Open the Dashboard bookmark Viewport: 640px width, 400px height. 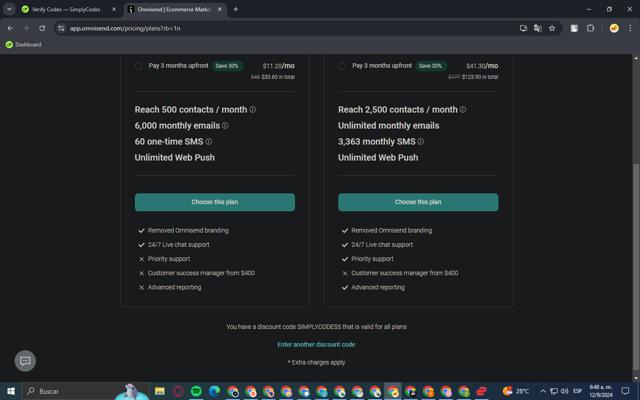pos(24,44)
